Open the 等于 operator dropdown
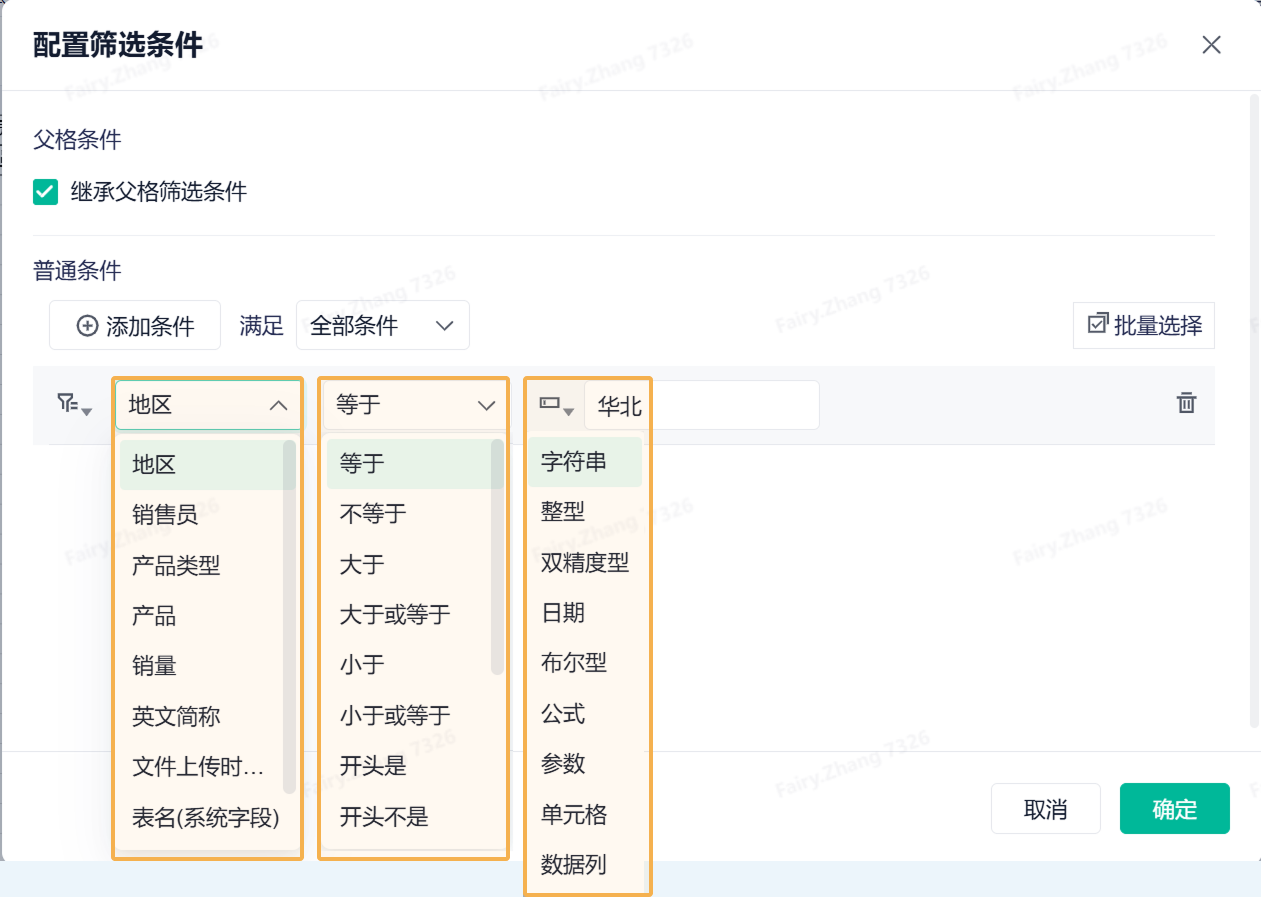The width and height of the screenshot is (1261, 897). point(486,405)
